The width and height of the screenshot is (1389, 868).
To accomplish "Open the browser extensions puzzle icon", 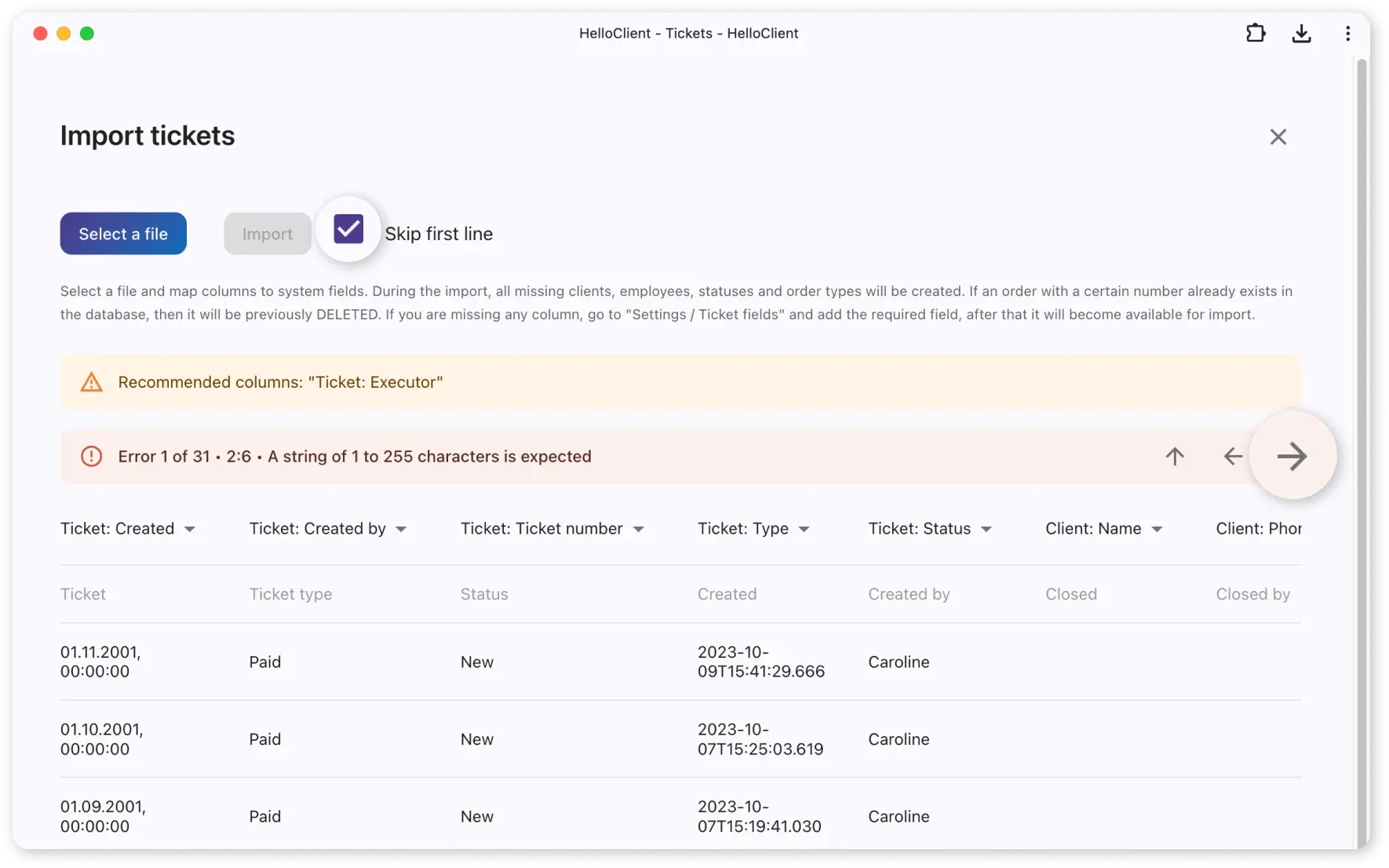I will 1256,33.
